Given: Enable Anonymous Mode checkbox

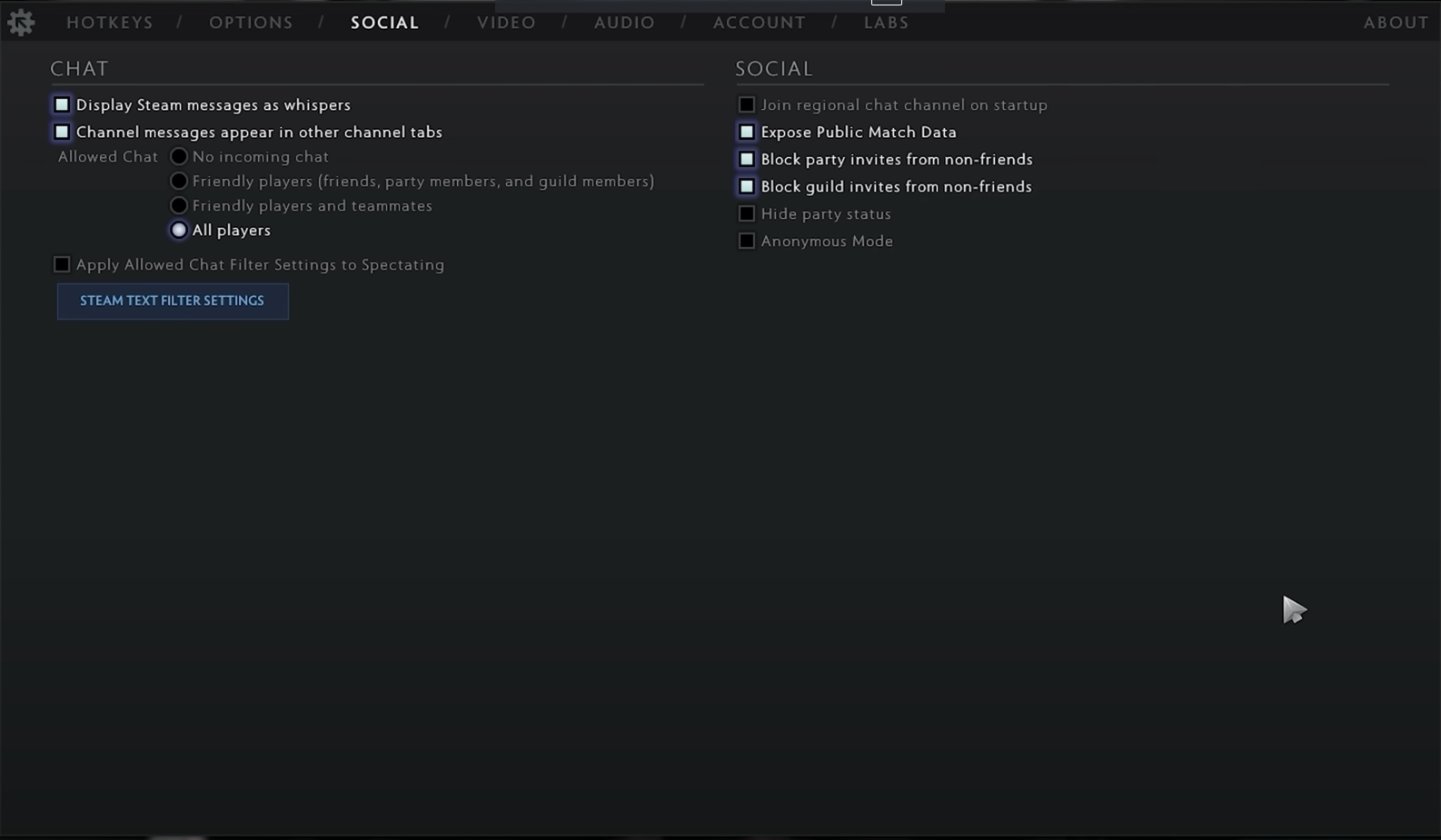Looking at the screenshot, I should [x=747, y=242].
